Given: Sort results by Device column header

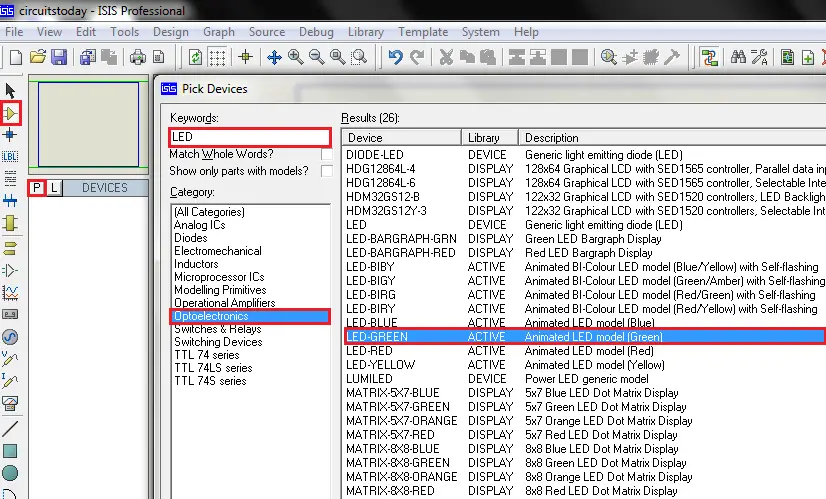Looking at the screenshot, I should [x=401, y=138].
